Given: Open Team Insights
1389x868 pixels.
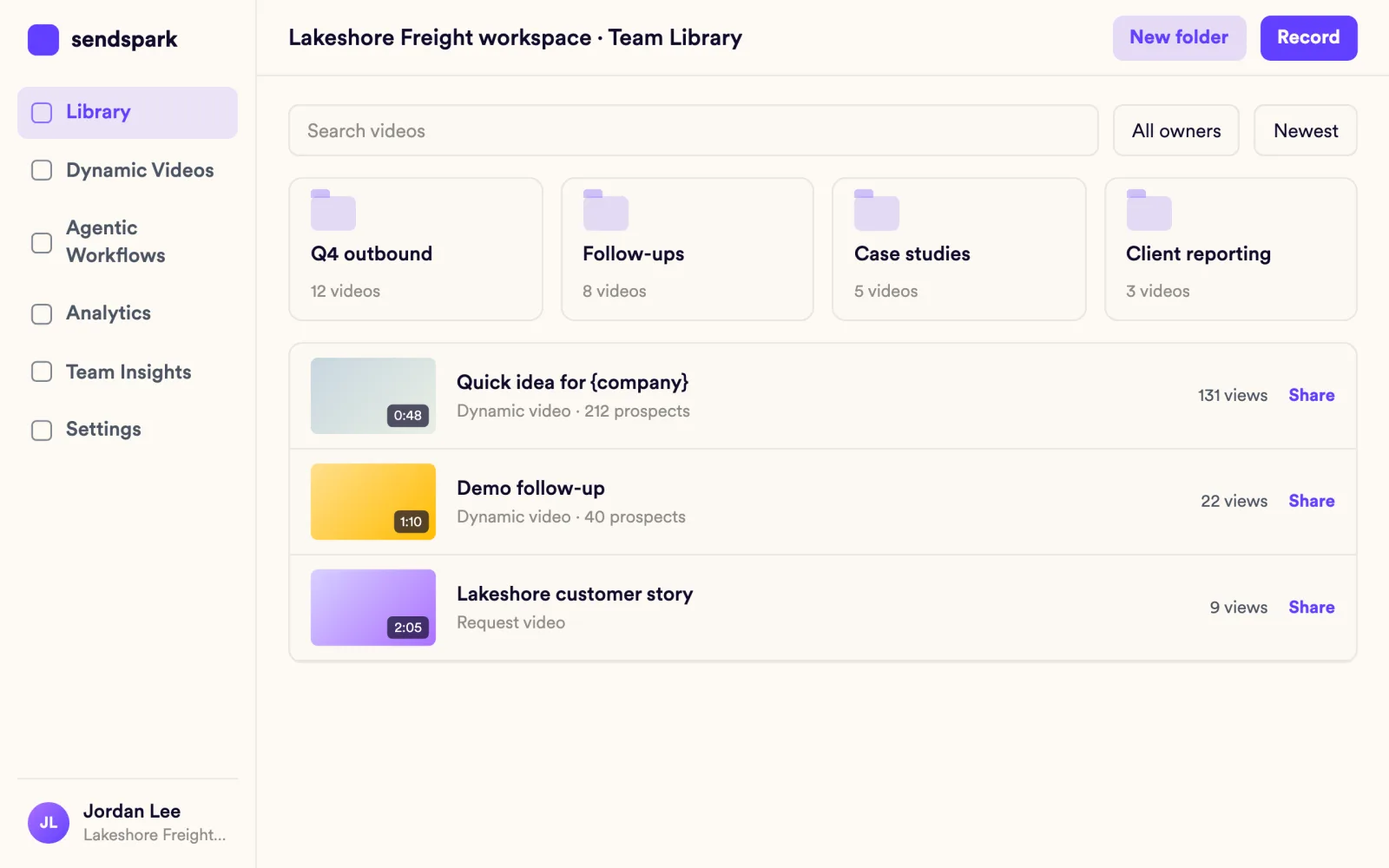Looking at the screenshot, I should point(128,372).
